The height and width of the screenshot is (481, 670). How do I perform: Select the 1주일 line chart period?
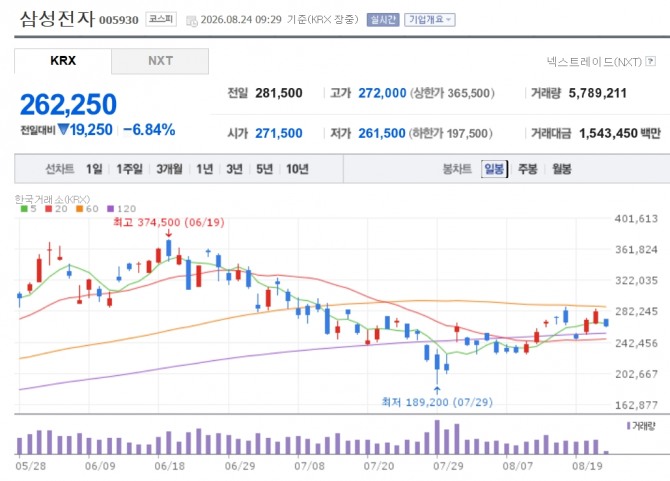click(129, 169)
